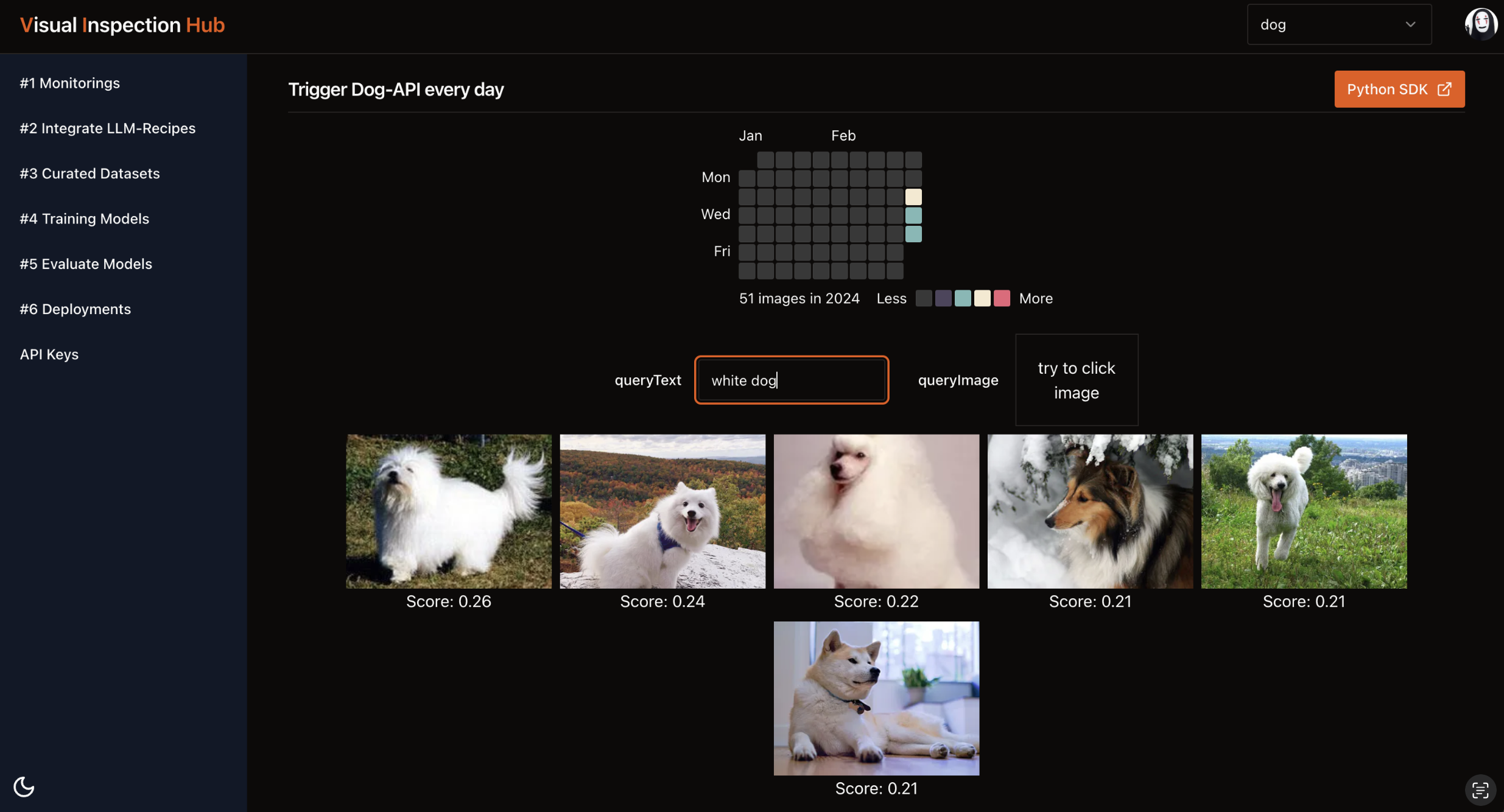
Task: Click the teal heatmap cell below Wed row
Action: pos(913,234)
